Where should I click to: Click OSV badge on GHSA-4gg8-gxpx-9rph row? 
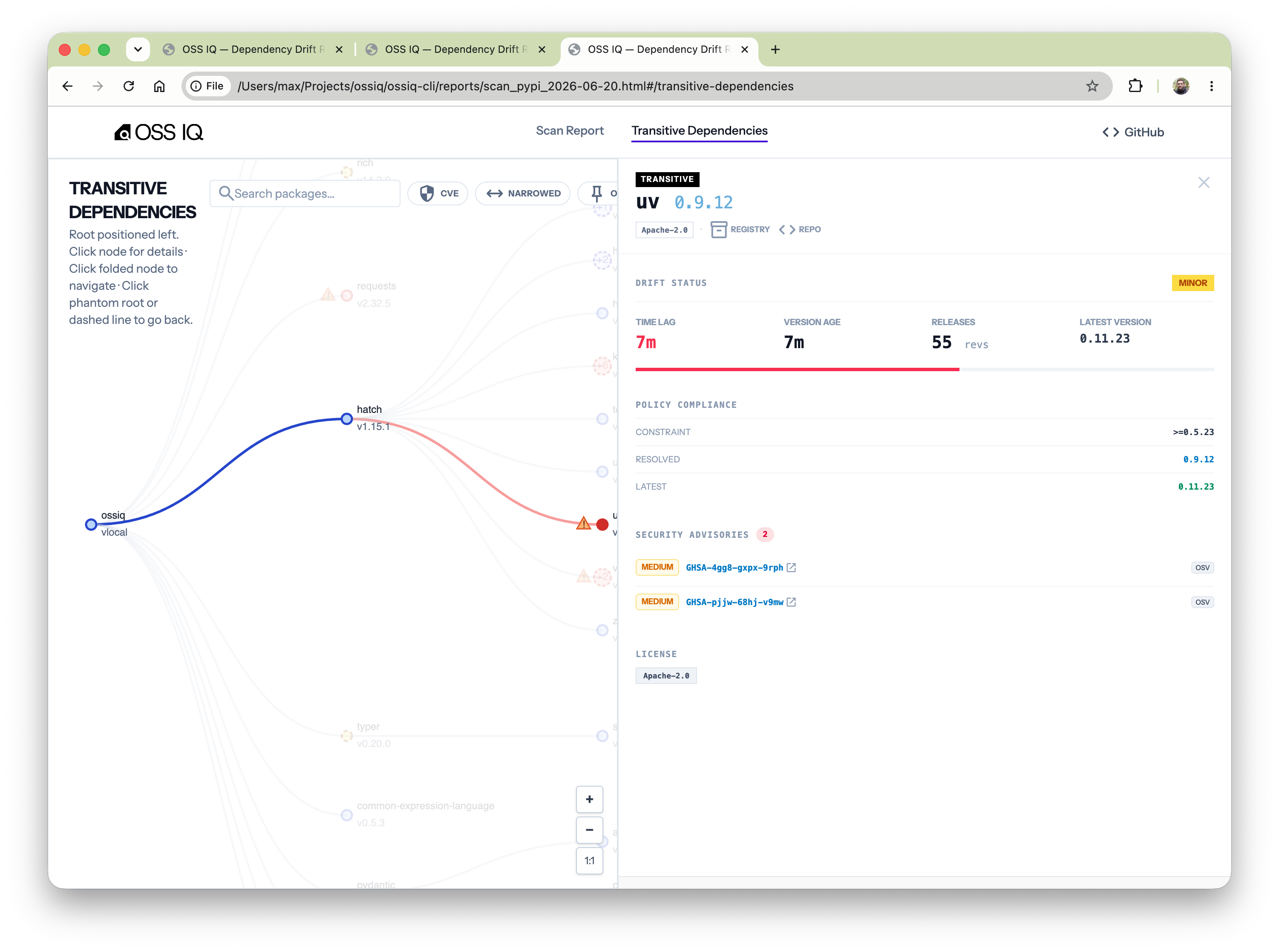click(1202, 568)
